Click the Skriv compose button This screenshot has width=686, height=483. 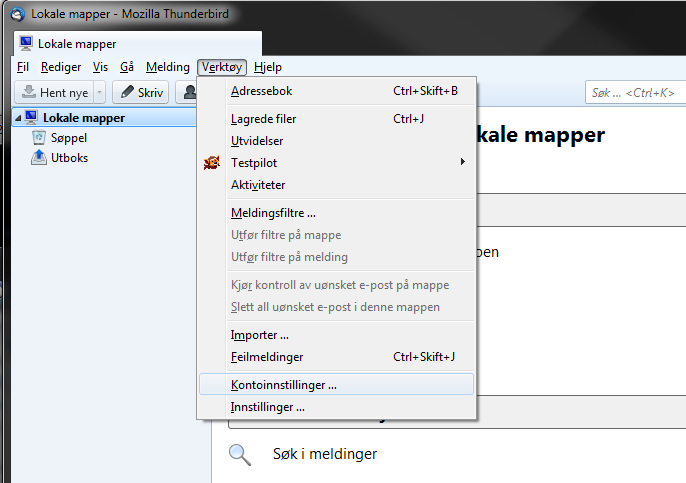pyautogui.click(x=140, y=92)
